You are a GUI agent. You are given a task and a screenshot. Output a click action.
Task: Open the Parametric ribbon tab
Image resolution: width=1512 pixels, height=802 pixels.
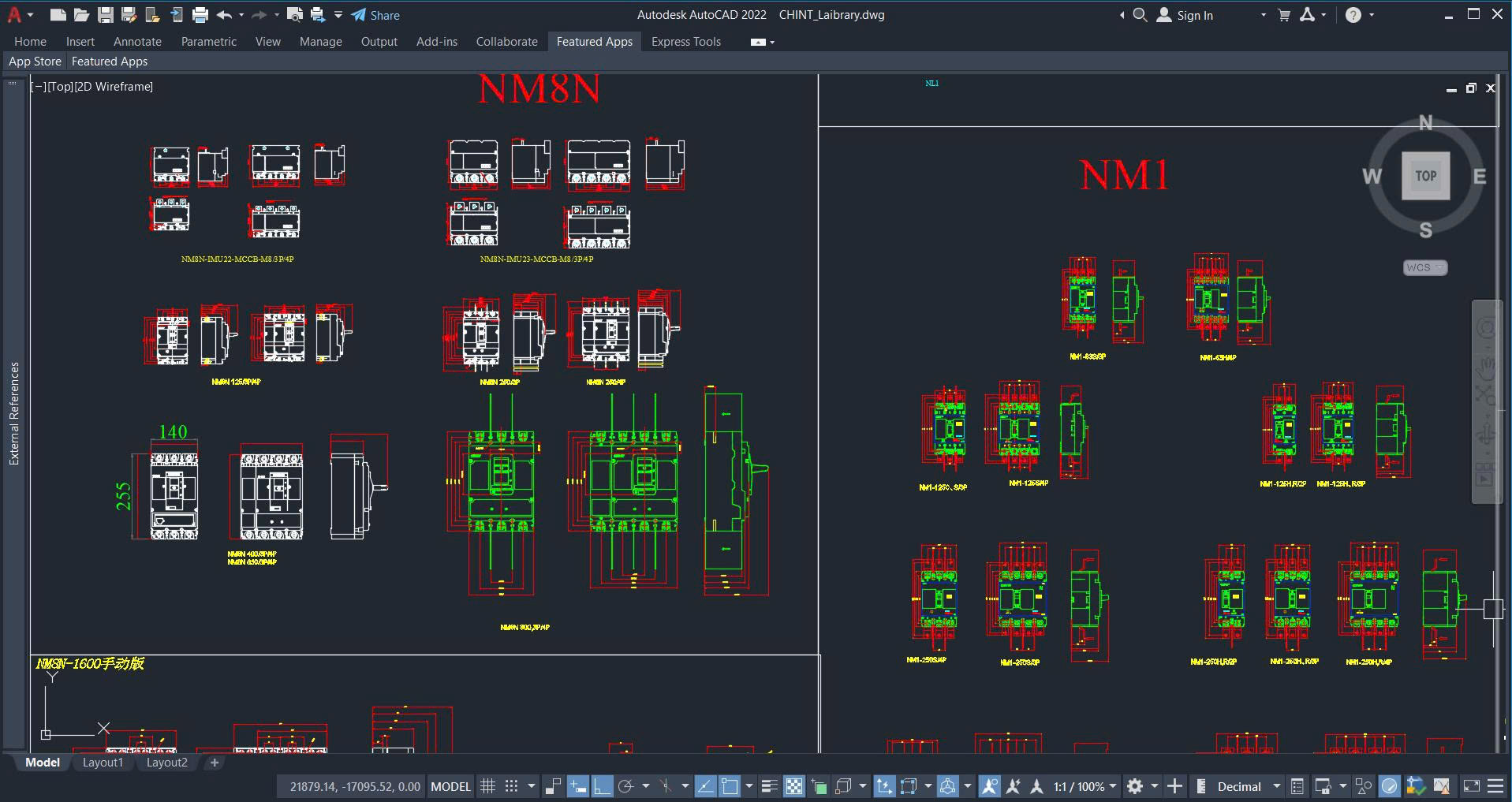209,42
